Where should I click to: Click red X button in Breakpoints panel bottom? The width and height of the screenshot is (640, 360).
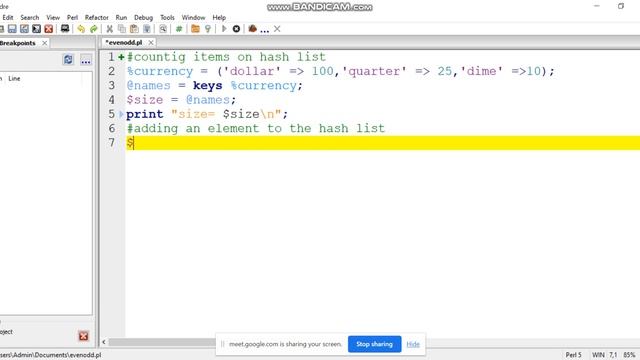84,336
